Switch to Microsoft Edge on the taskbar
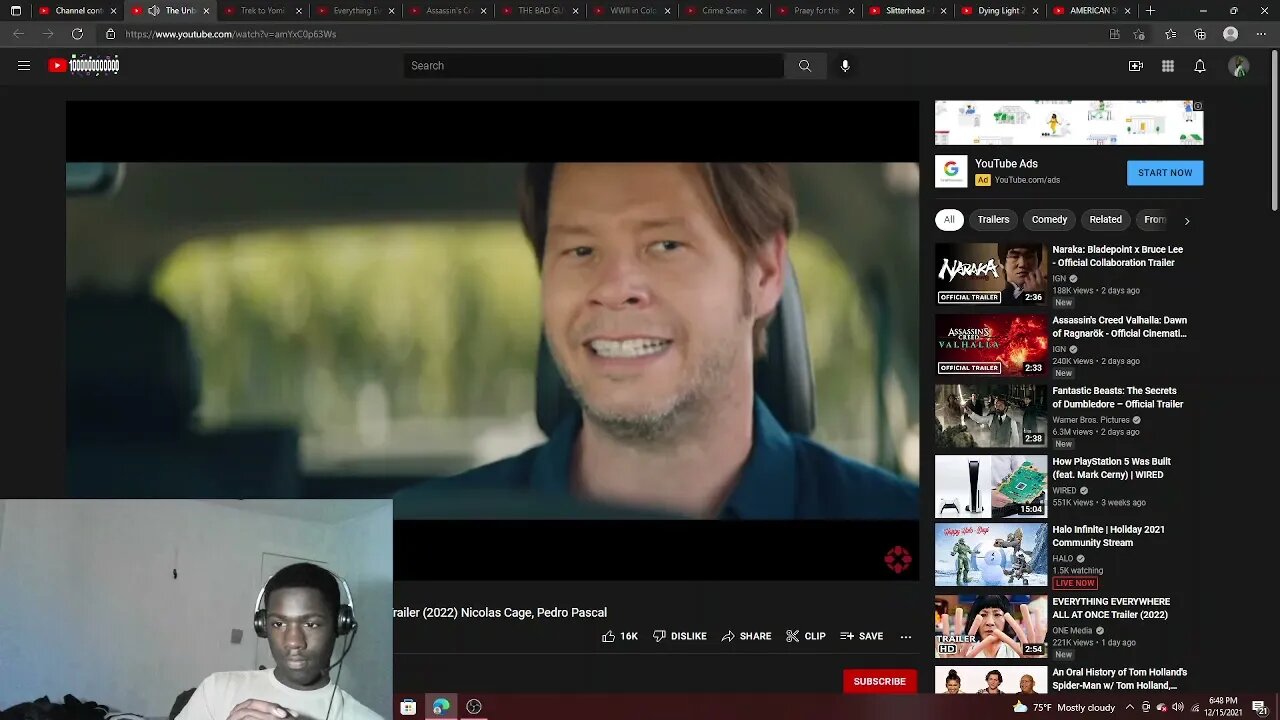The width and height of the screenshot is (1280, 720). click(441, 707)
